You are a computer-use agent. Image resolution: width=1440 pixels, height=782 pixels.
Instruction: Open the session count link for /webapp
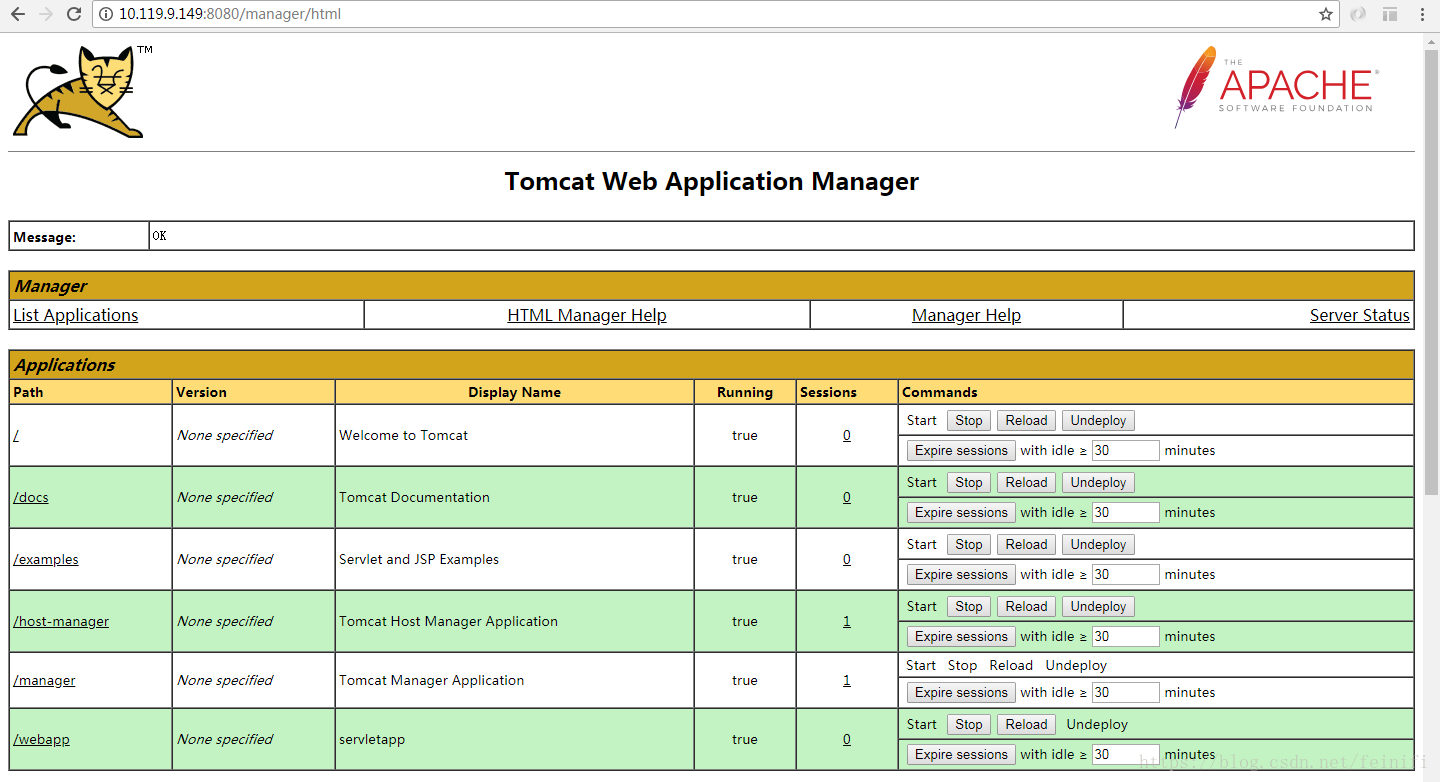coord(847,739)
